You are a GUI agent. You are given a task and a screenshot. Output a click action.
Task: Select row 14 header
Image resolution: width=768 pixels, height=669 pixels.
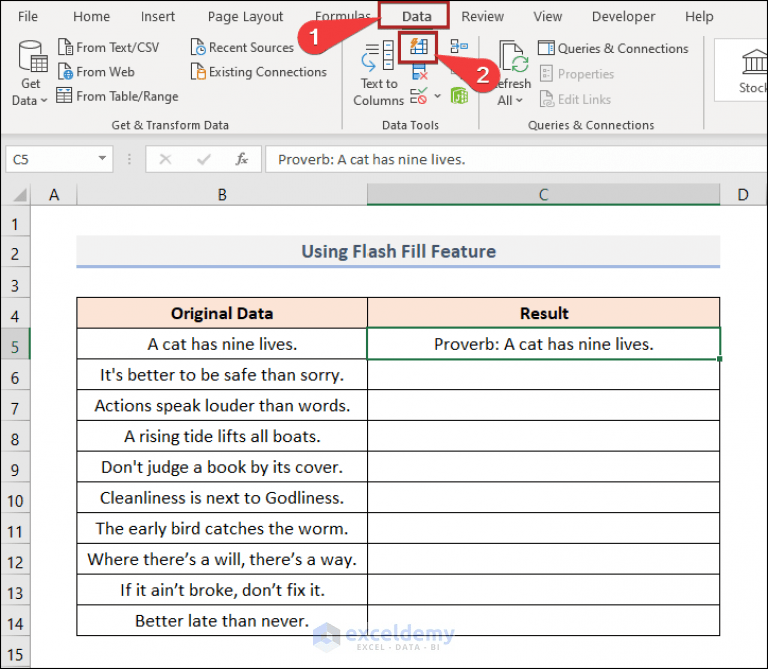15,623
